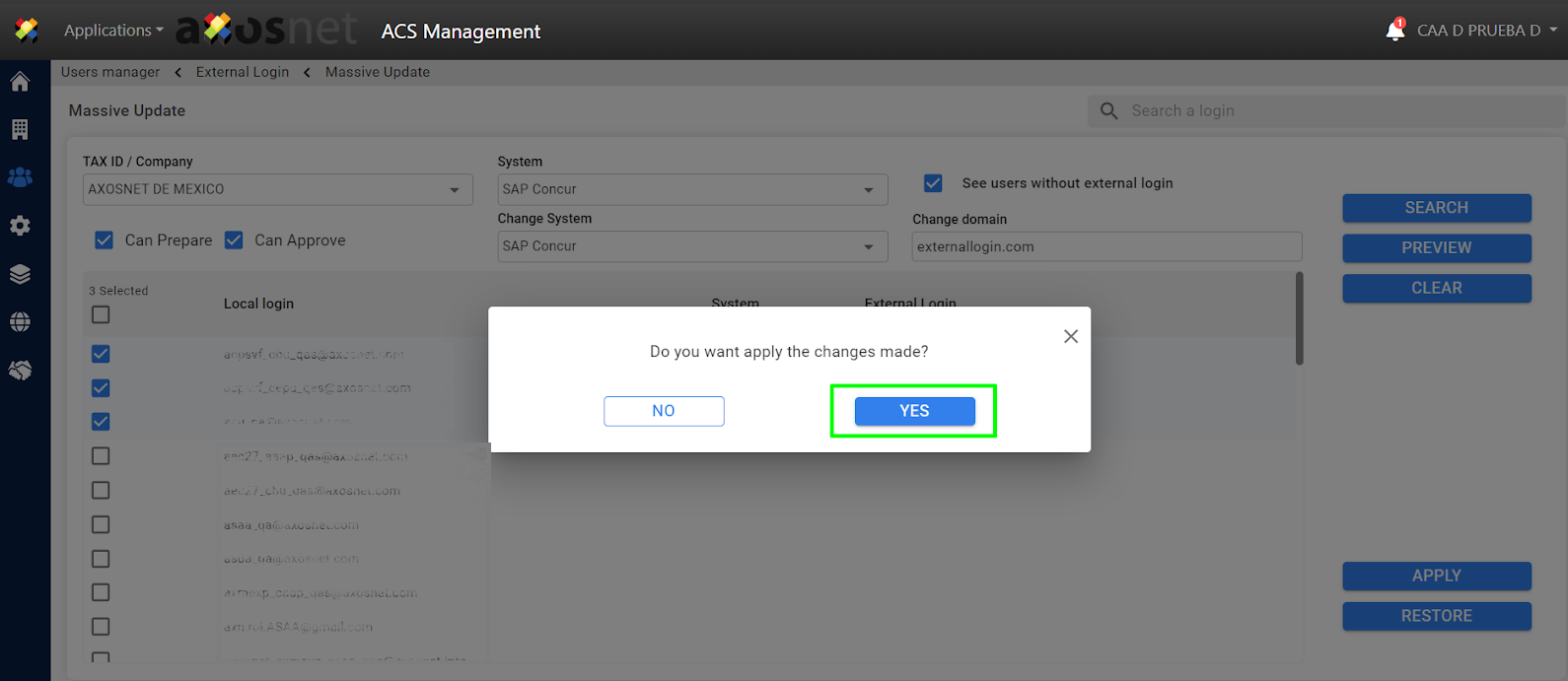The height and width of the screenshot is (681, 1568).
Task: Go to External Login breadcrumb
Action: [243, 72]
